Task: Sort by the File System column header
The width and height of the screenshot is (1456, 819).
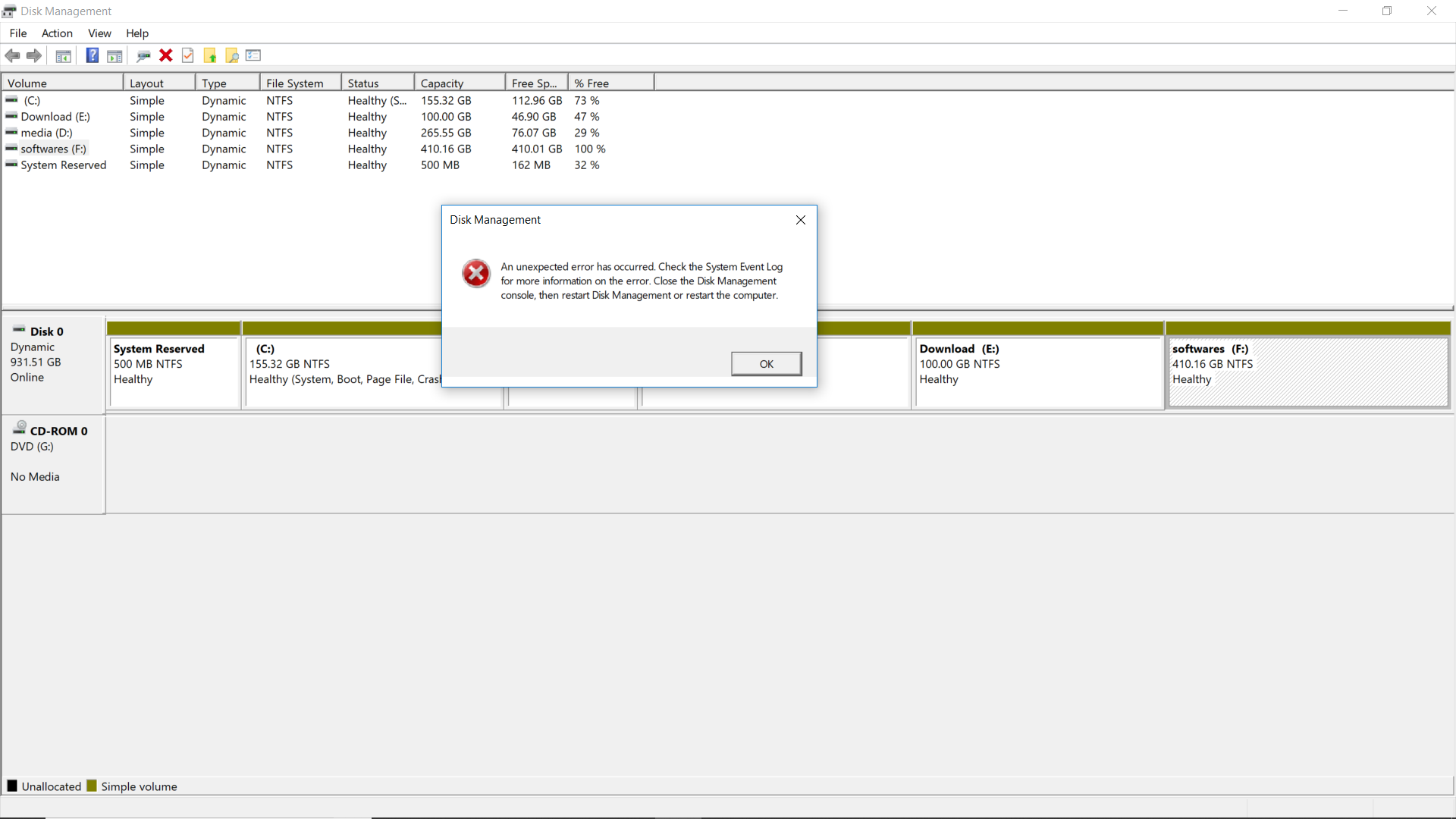Action: 300,83
